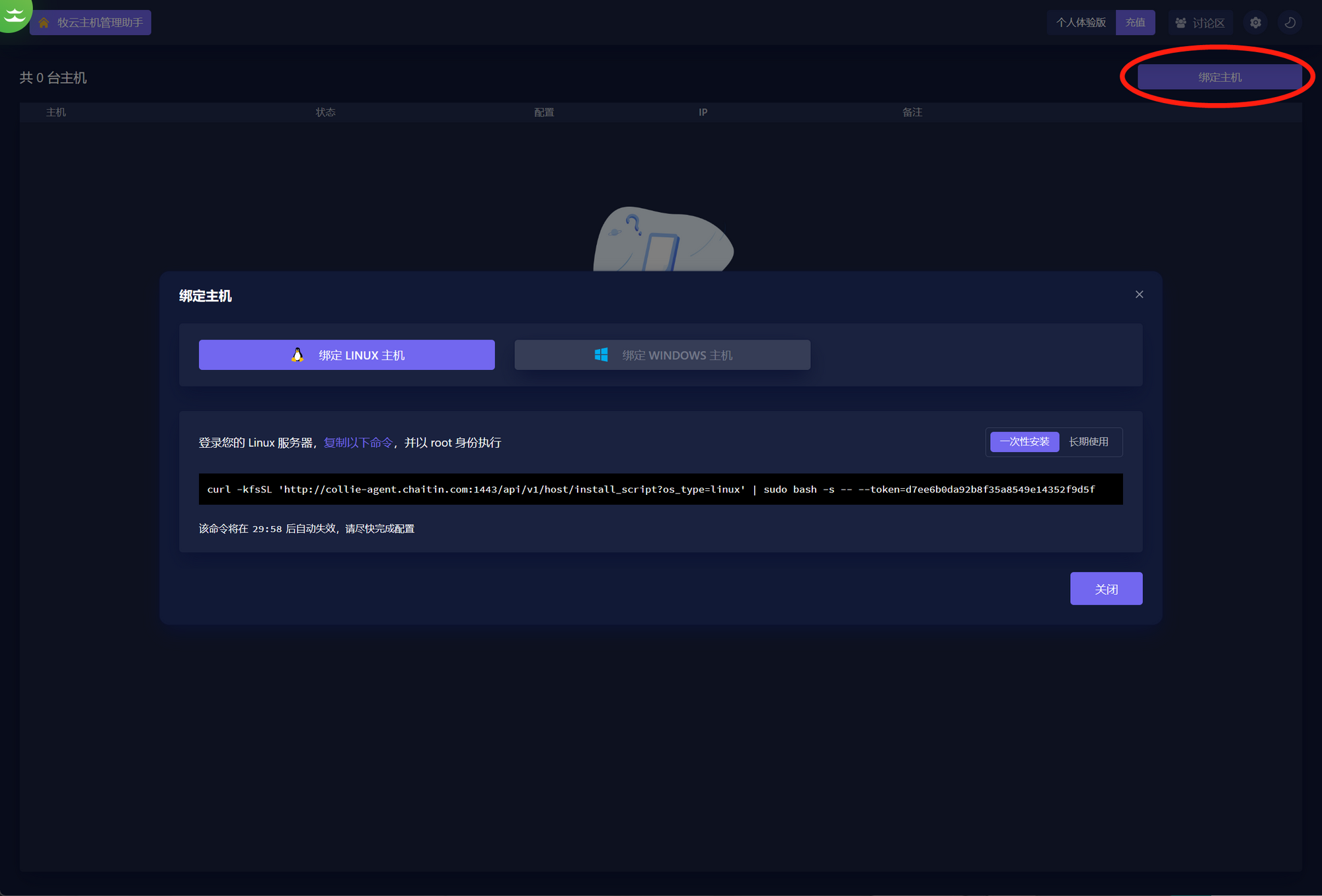The height and width of the screenshot is (896, 1322).
Task: Open the settings gear icon
Action: tap(1255, 22)
